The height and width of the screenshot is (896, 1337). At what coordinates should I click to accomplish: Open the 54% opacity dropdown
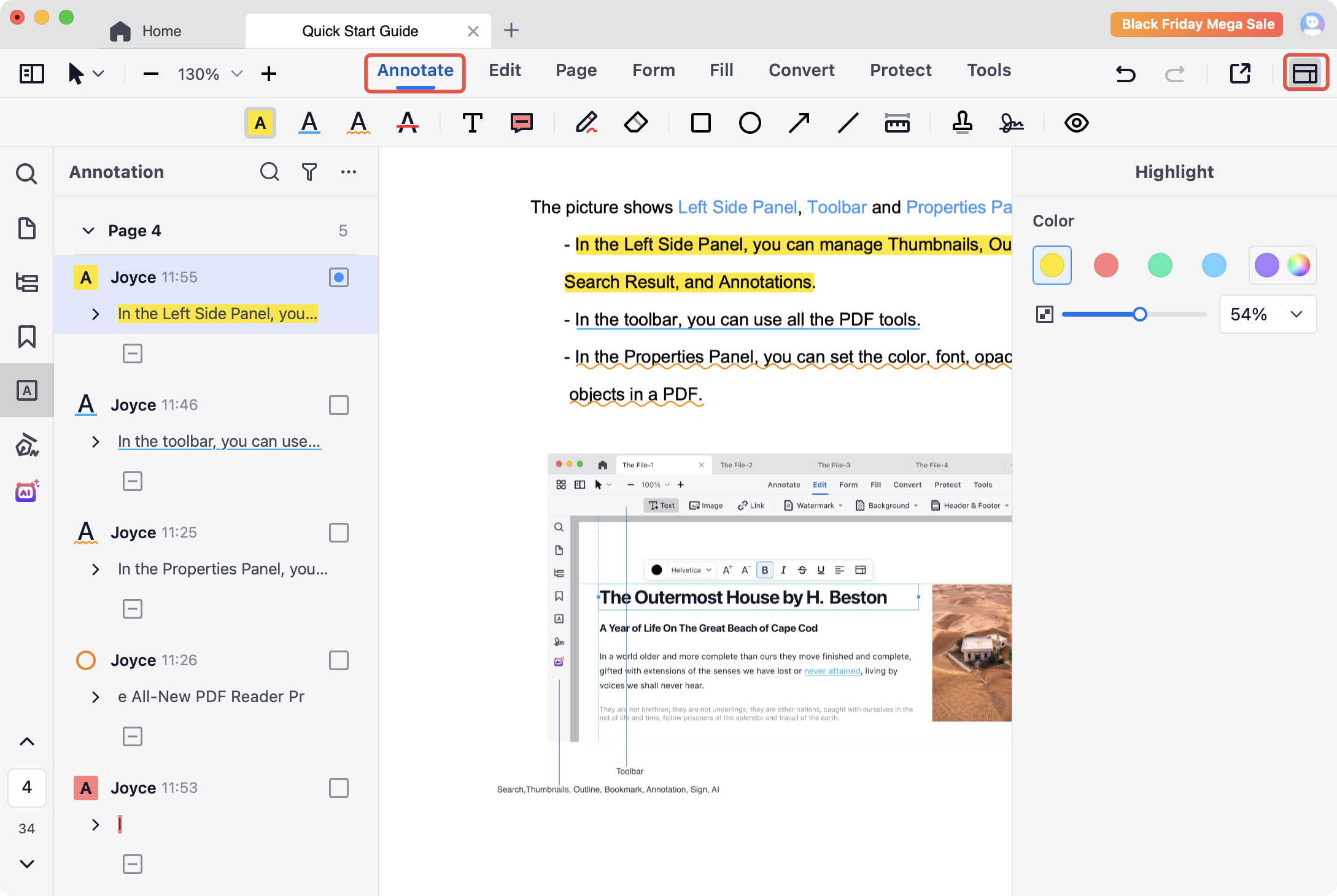pyautogui.click(x=1296, y=314)
